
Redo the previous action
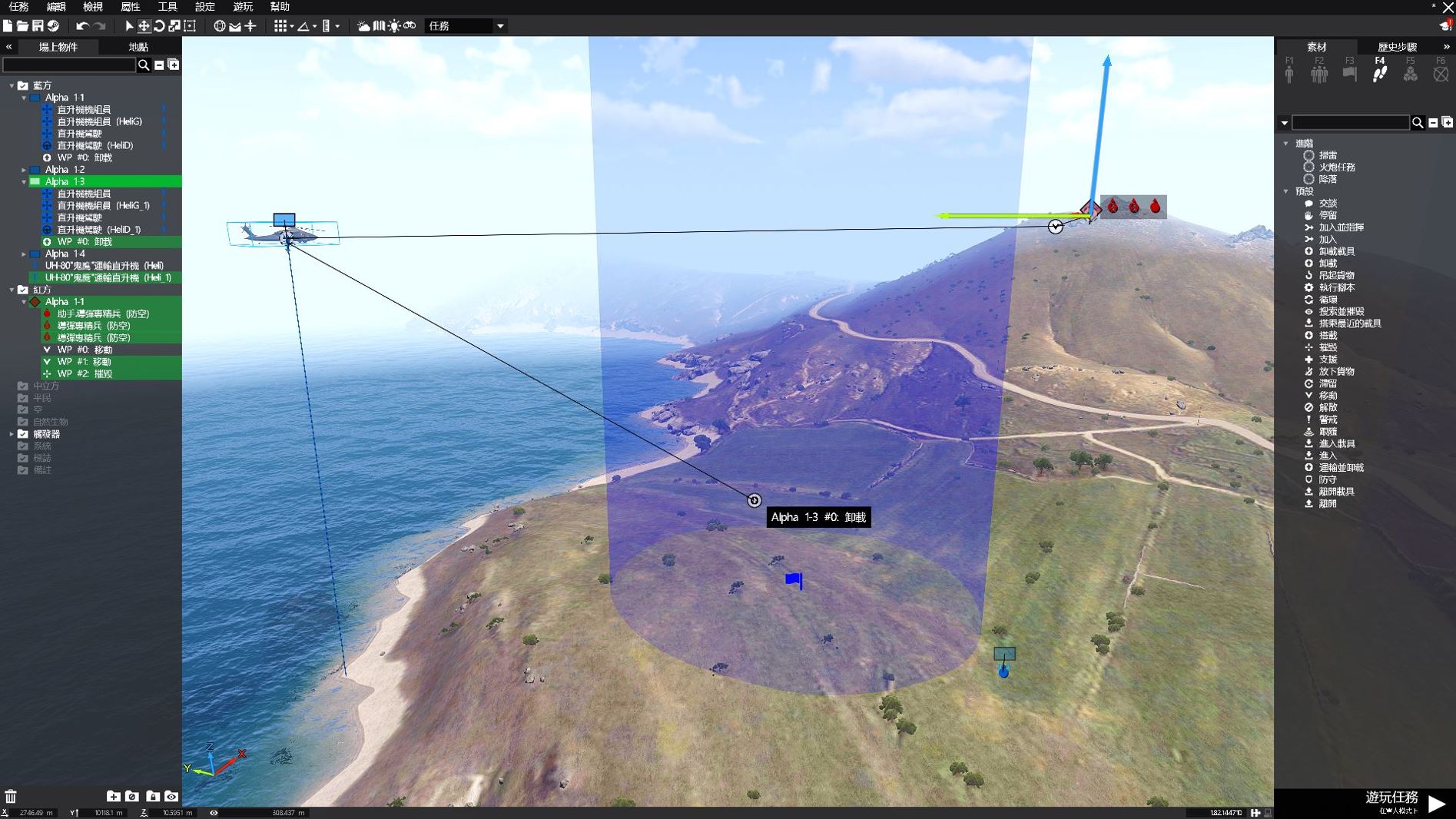(x=100, y=25)
